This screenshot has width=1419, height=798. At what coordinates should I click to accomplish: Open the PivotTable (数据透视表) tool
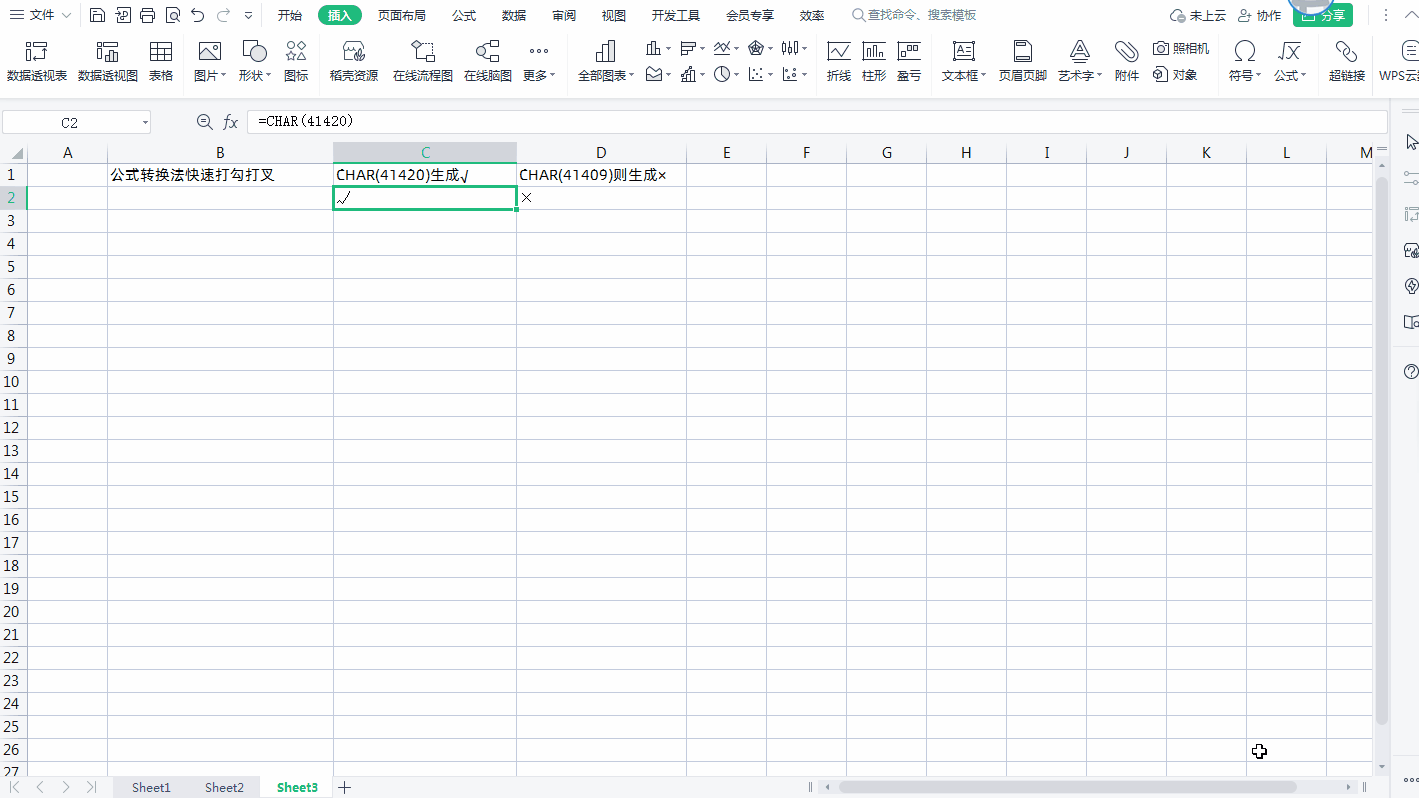tap(37, 61)
